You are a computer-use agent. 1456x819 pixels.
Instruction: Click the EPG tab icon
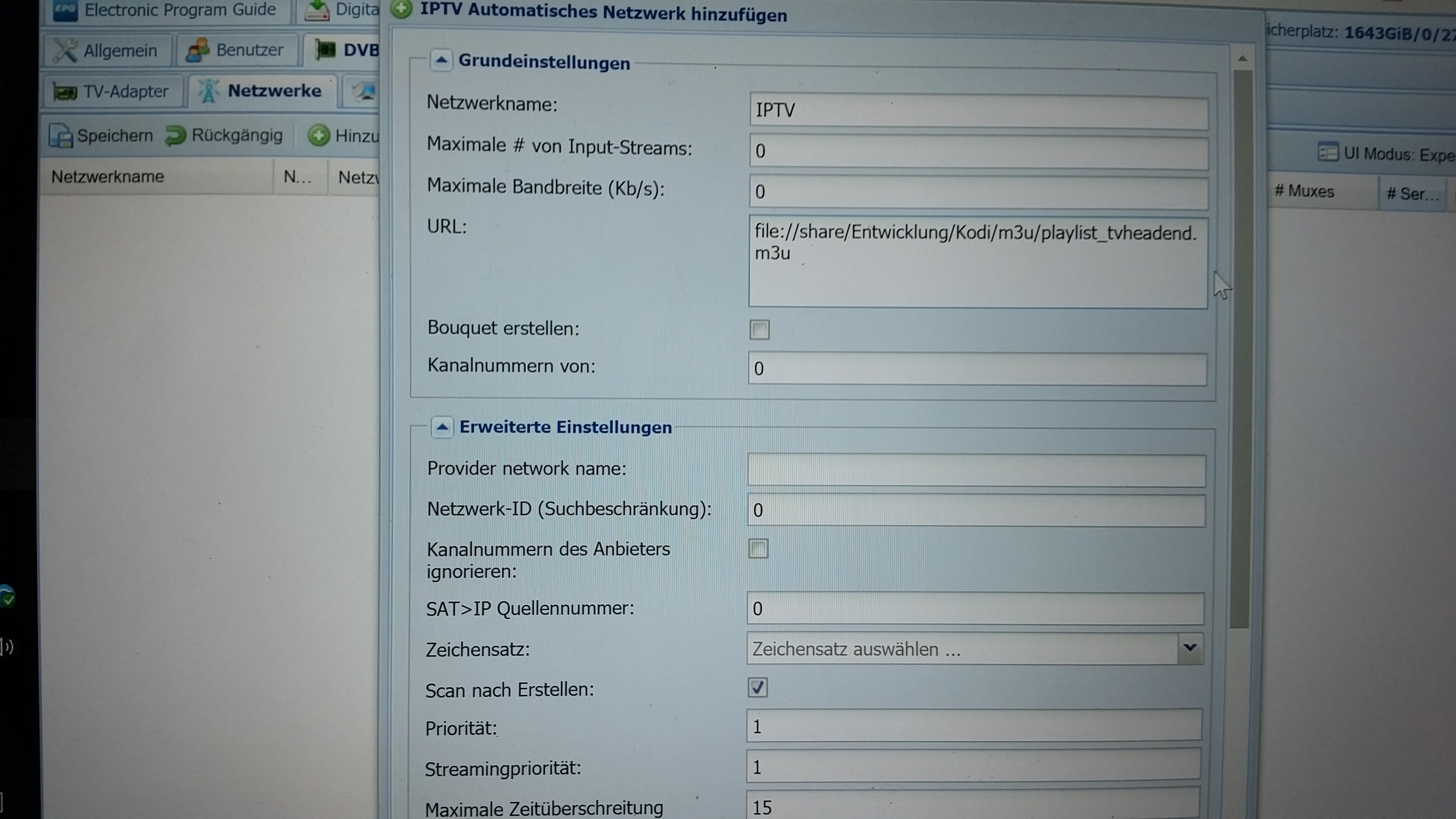(65, 10)
